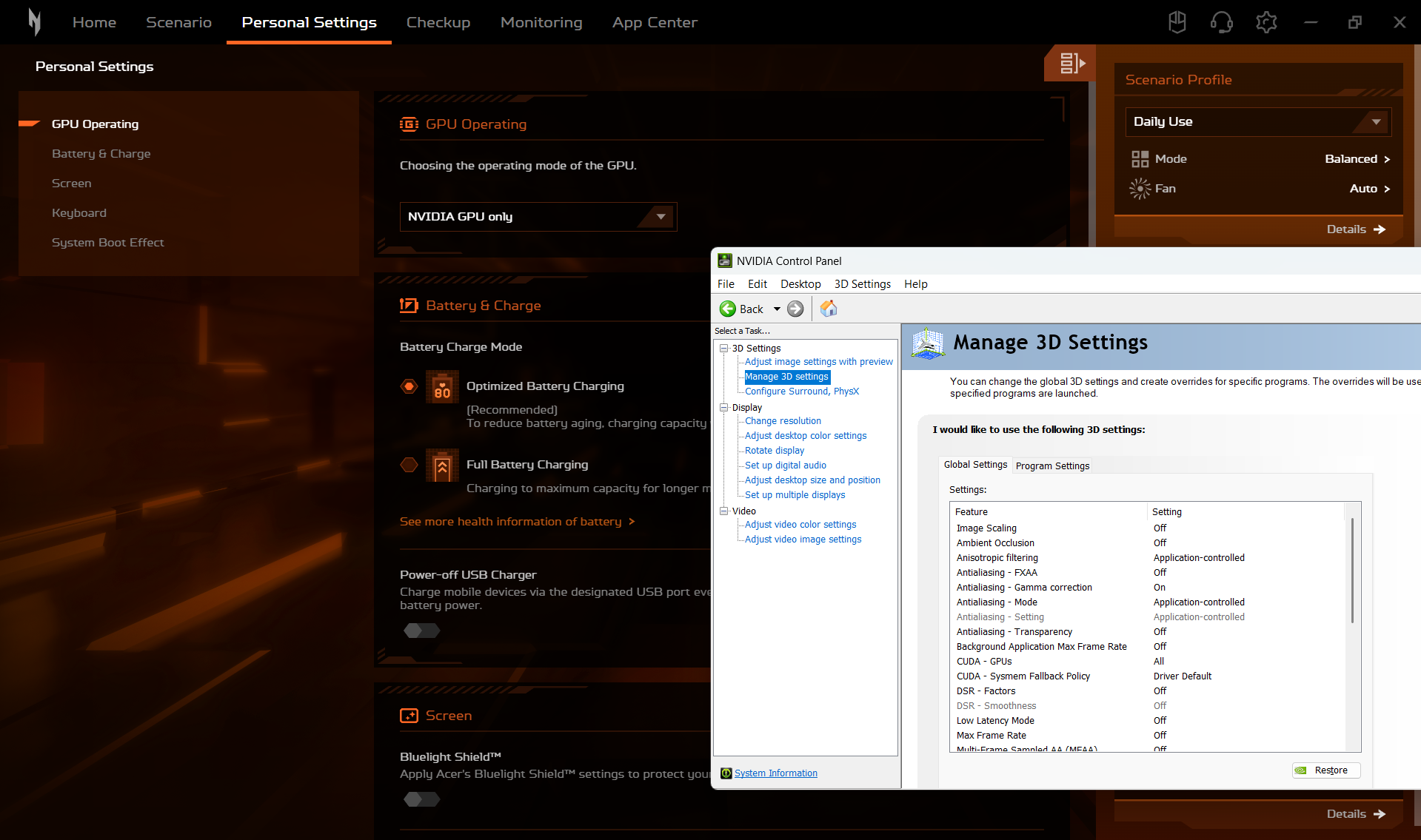Toggle the Bluelight Shield switch
The image size is (1421, 840).
coord(422,799)
